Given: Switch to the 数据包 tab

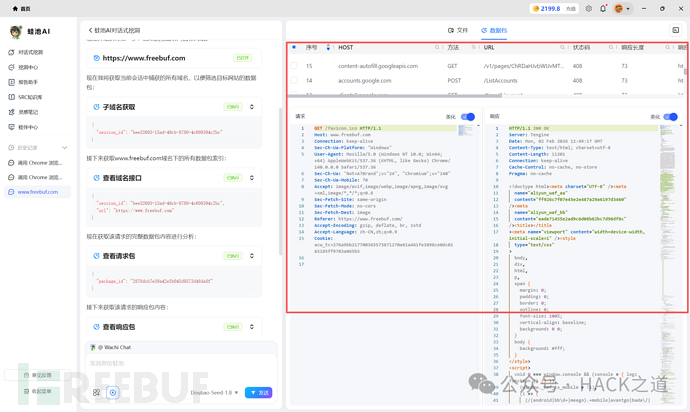Looking at the screenshot, I should coord(494,30).
